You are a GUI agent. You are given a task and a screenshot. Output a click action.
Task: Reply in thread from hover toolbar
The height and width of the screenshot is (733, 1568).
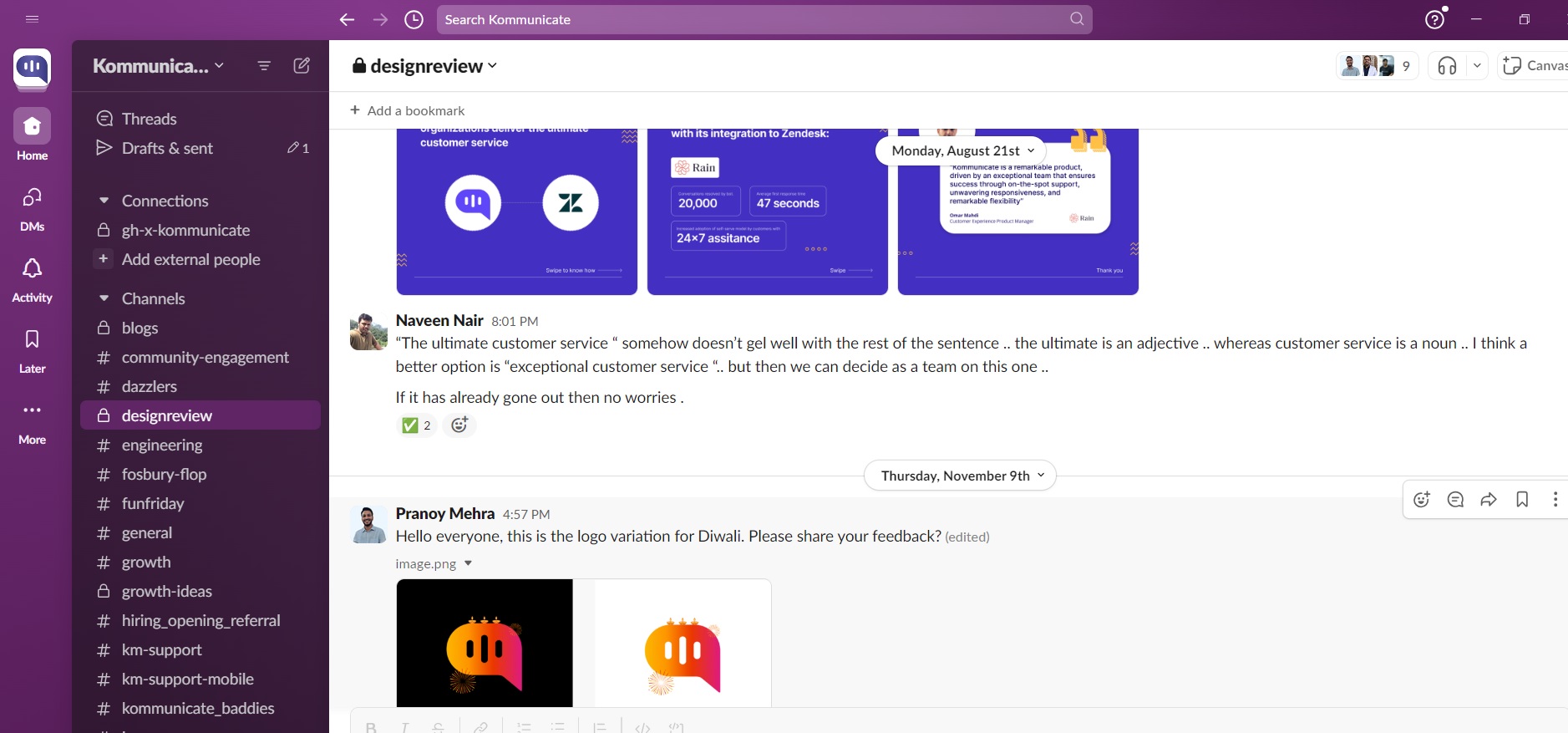pos(1455,499)
